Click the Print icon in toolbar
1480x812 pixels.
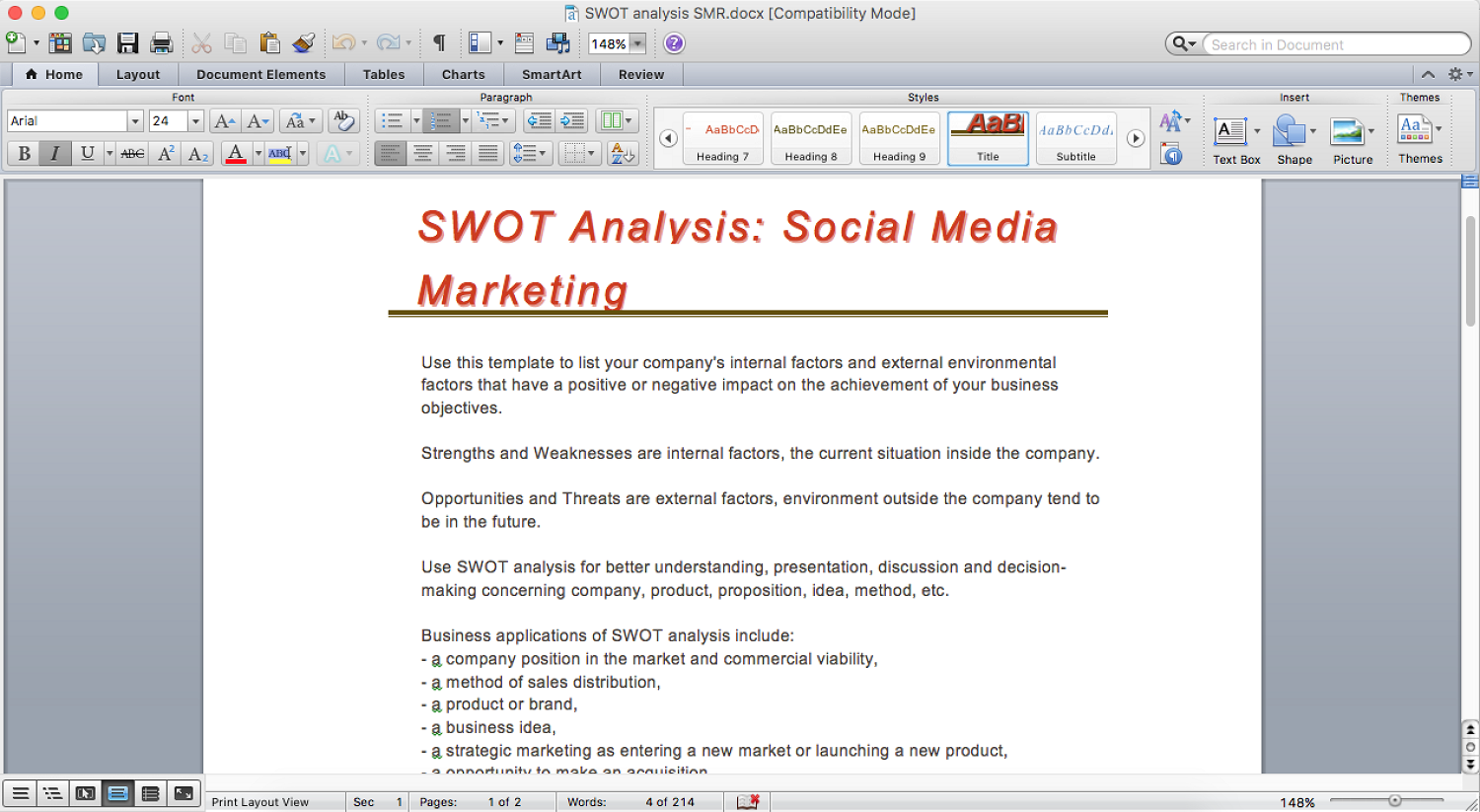tap(162, 43)
